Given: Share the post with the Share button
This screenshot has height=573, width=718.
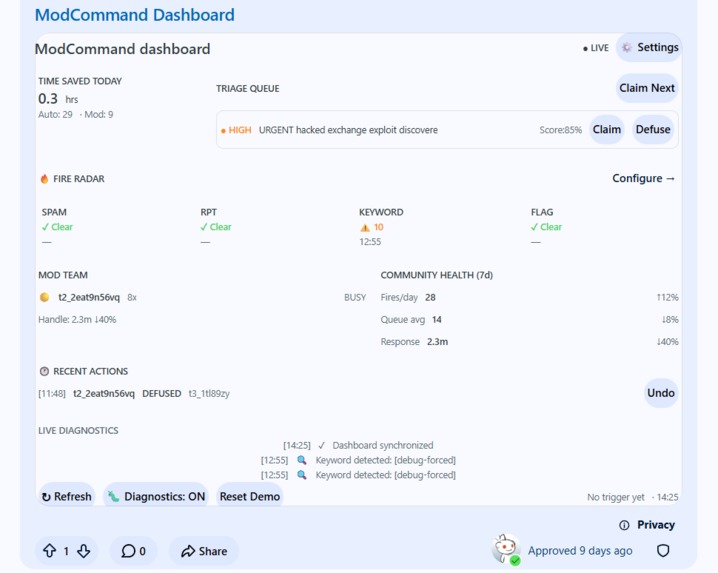Looking at the screenshot, I should [204, 551].
